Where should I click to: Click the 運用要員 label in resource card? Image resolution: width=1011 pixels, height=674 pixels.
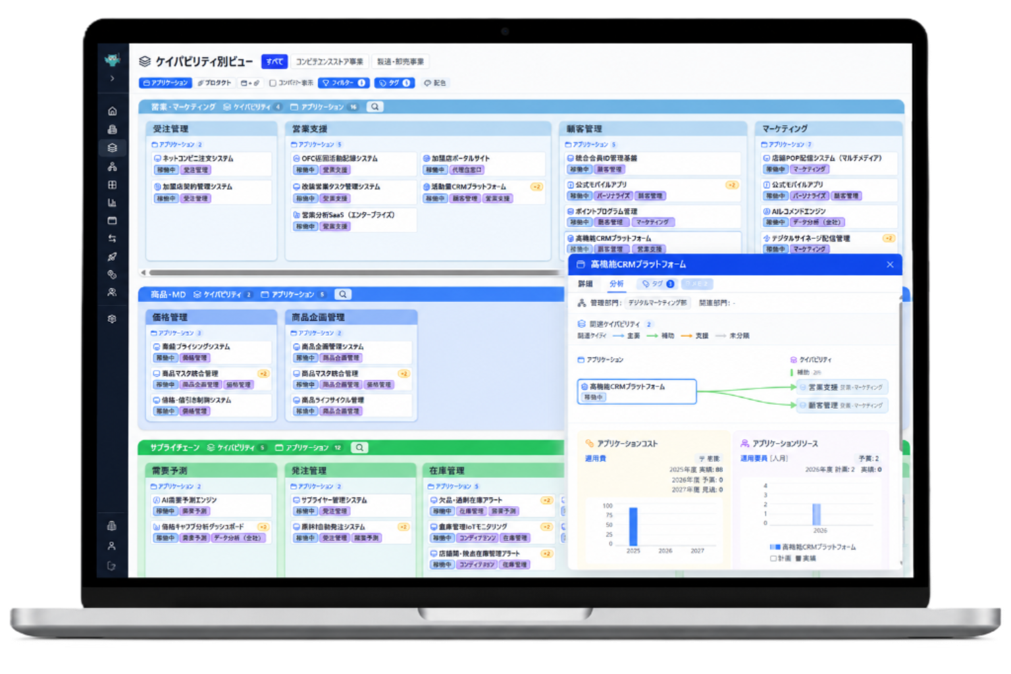pyautogui.click(x=753, y=459)
